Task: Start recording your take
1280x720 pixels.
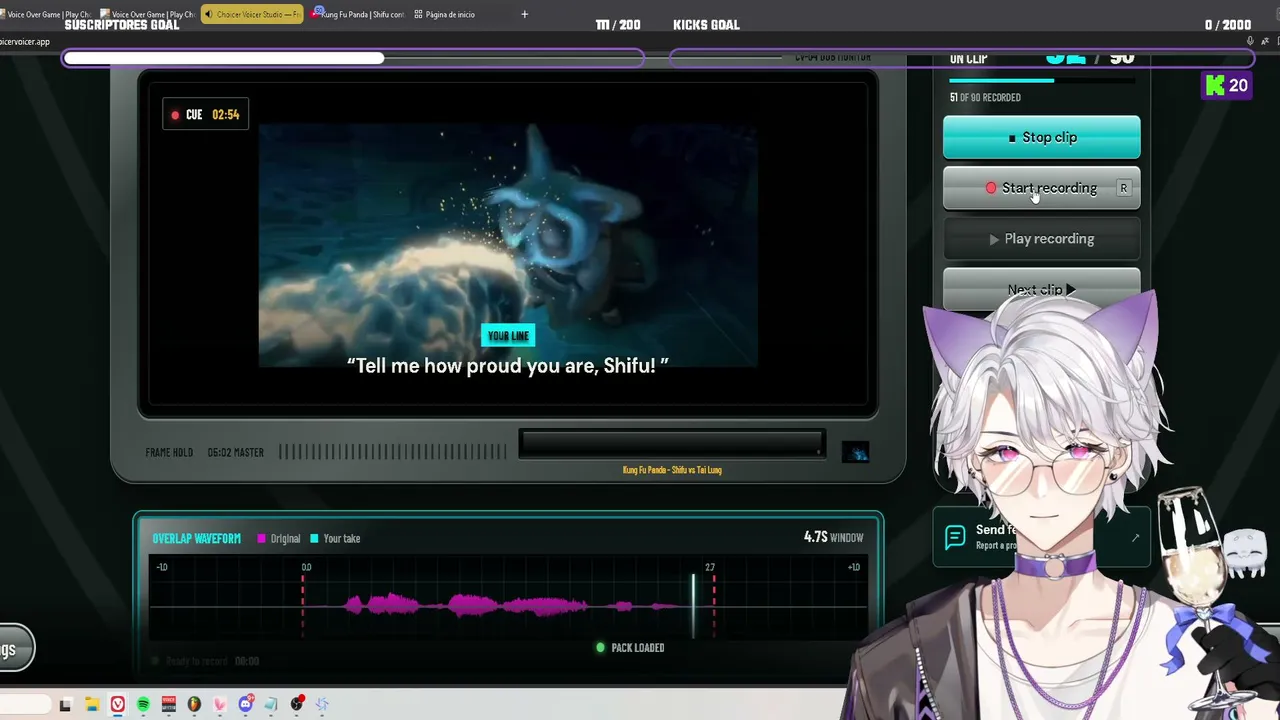Action: [x=1041, y=188]
